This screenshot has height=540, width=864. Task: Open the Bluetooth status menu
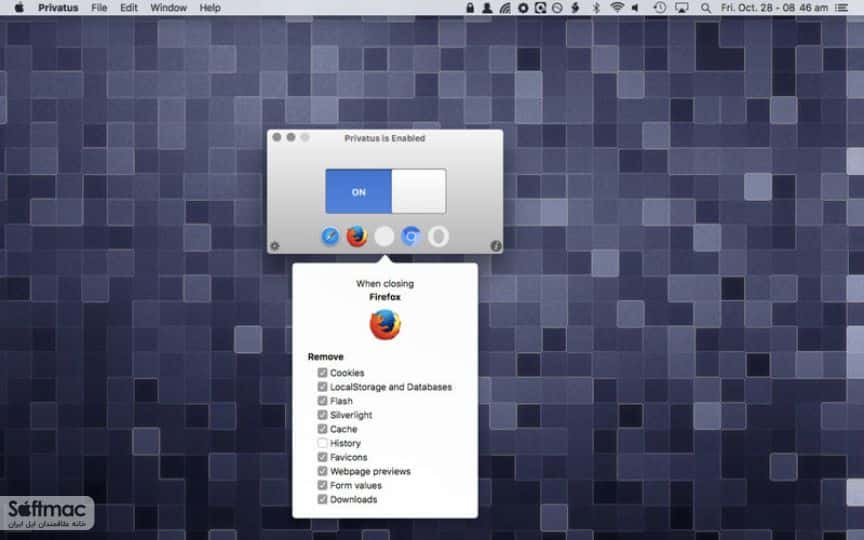click(x=596, y=8)
